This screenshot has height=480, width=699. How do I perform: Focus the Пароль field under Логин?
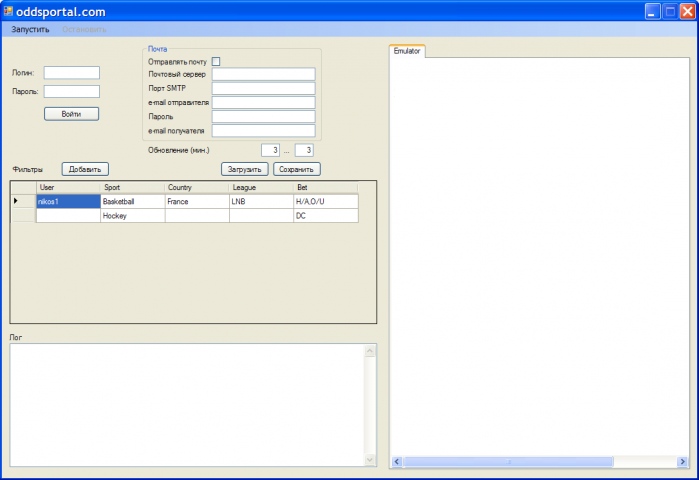(72, 91)
